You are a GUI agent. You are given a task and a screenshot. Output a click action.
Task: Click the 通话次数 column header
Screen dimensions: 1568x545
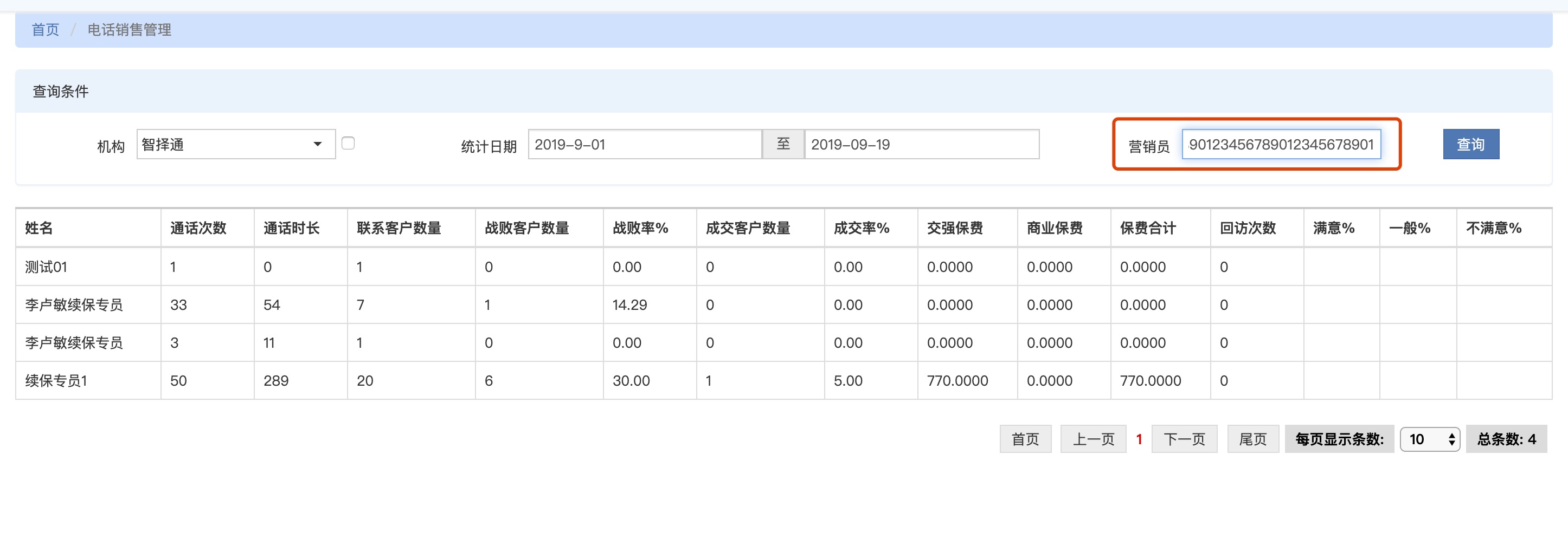pyautogui.click(x=198, y=228)
